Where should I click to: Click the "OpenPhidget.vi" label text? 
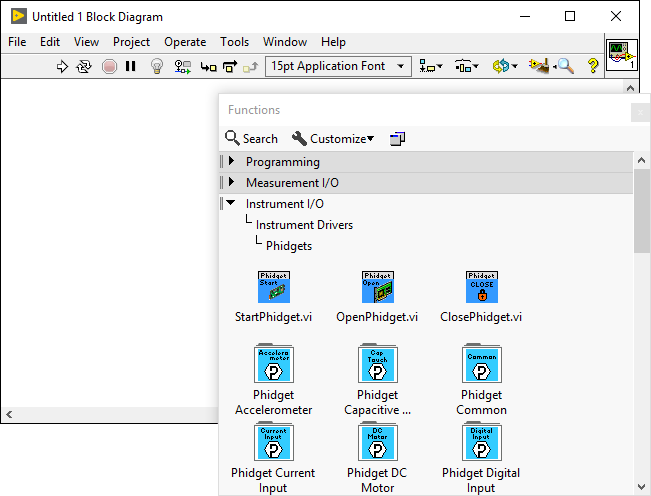point(377,317)
